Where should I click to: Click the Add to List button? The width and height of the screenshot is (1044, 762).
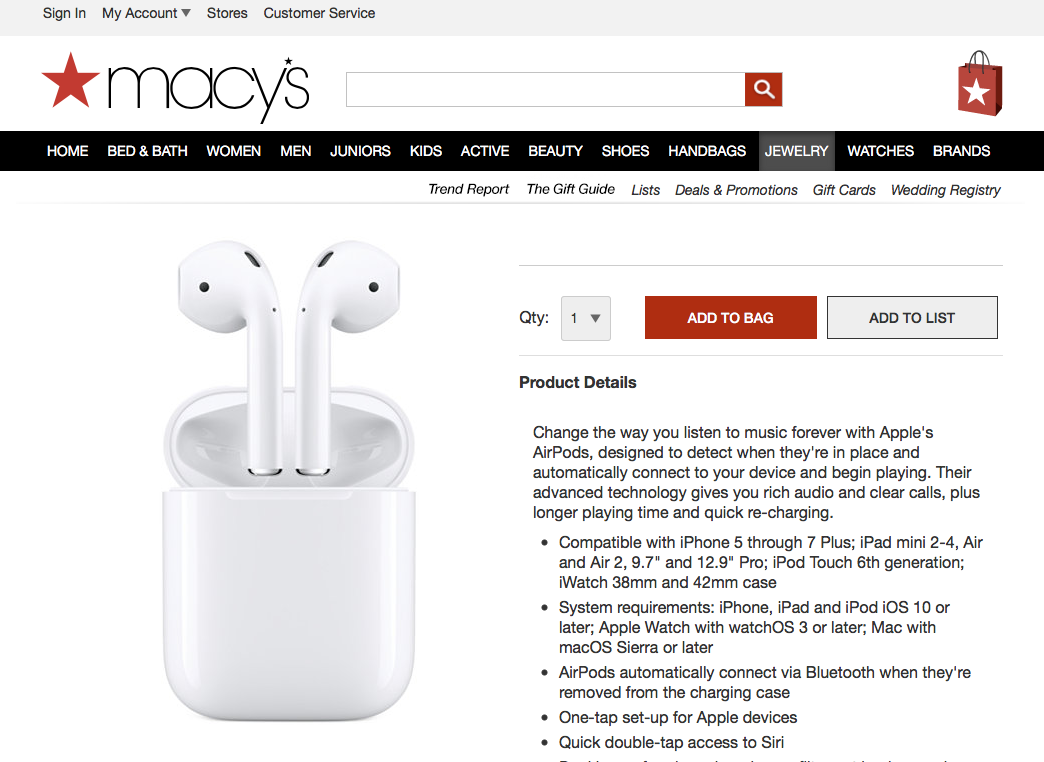pos(912,318)
